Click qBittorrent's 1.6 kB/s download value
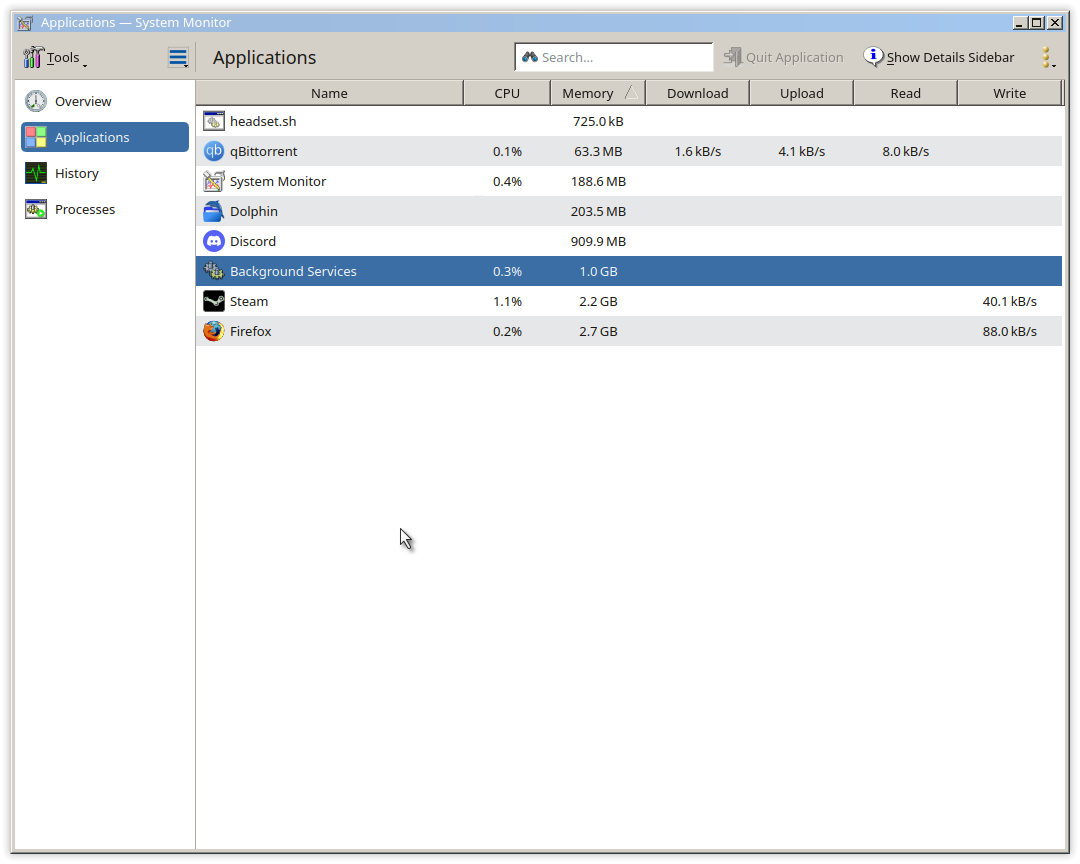 pyautogui.click(x=698, y=151)
